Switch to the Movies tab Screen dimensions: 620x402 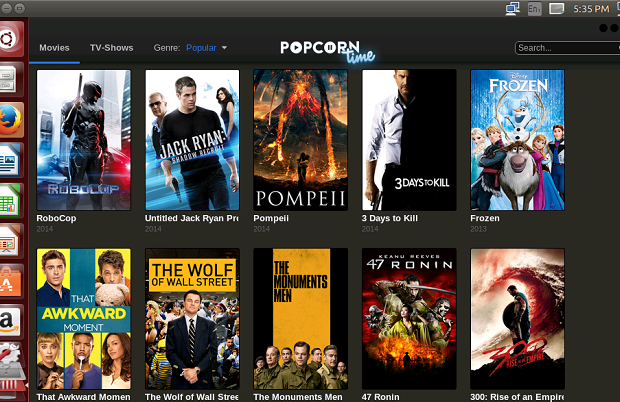pyautogui.click(x=54, y=48)
